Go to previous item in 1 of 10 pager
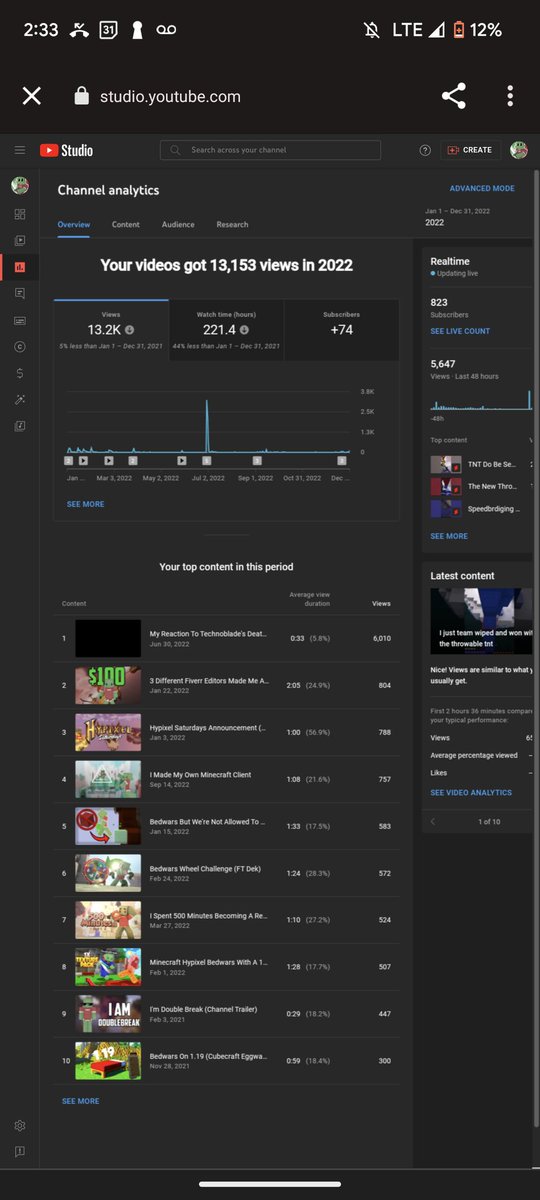The width and height of the screenshot is (540, 1200). click(x=433, y=821)
